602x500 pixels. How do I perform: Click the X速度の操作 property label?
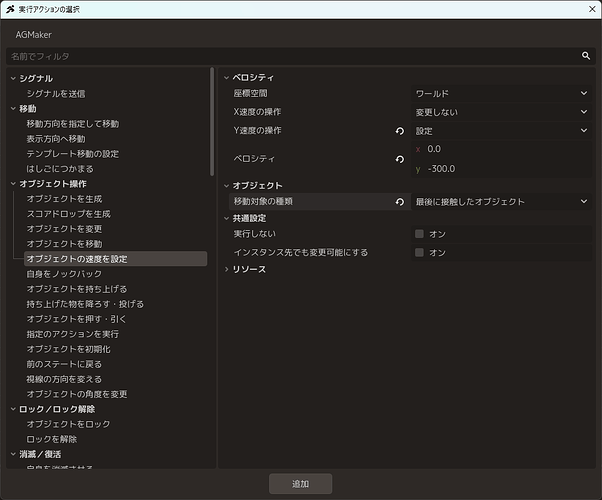257,112
